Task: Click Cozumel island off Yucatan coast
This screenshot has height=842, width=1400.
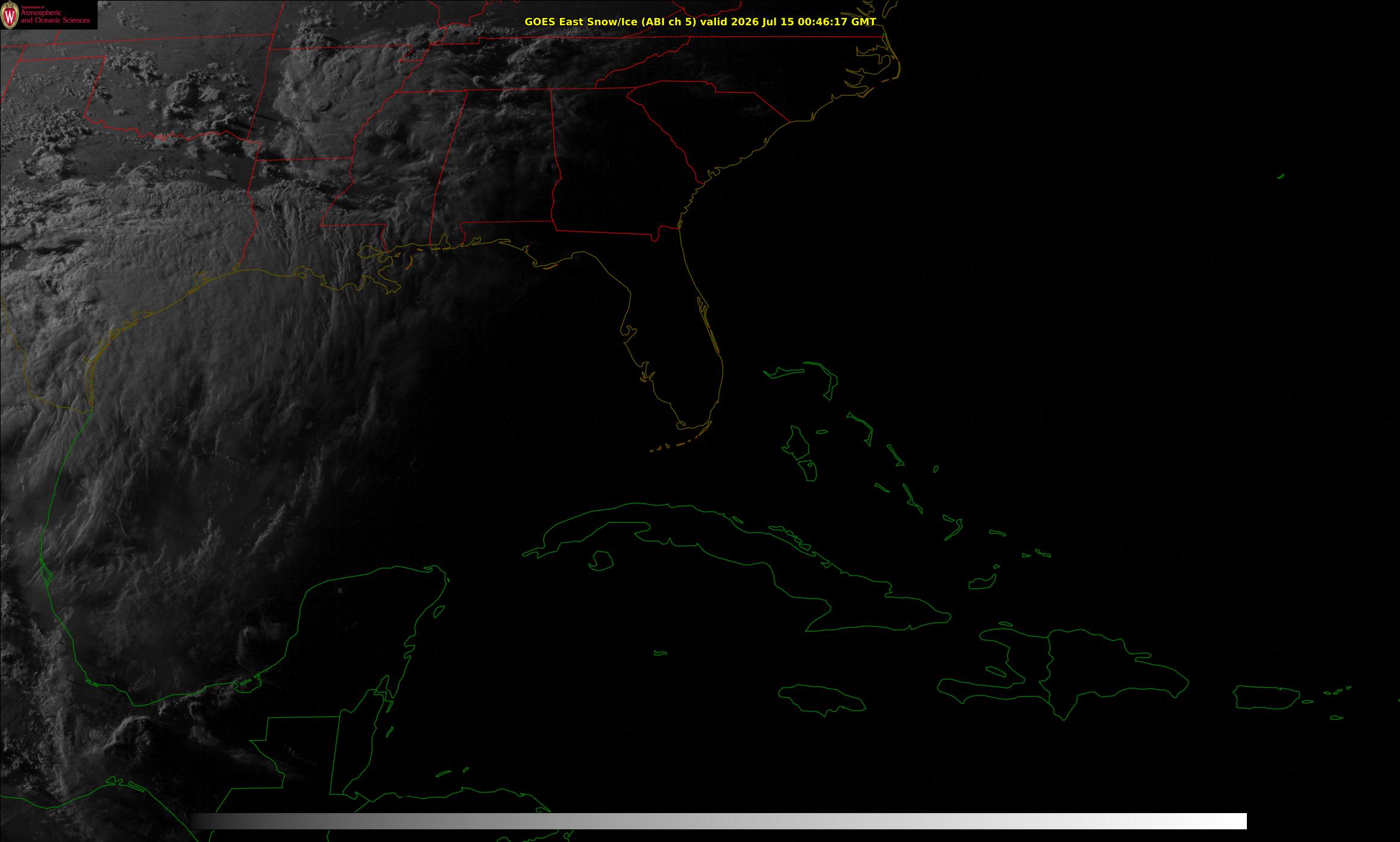Action: (441, 611)
